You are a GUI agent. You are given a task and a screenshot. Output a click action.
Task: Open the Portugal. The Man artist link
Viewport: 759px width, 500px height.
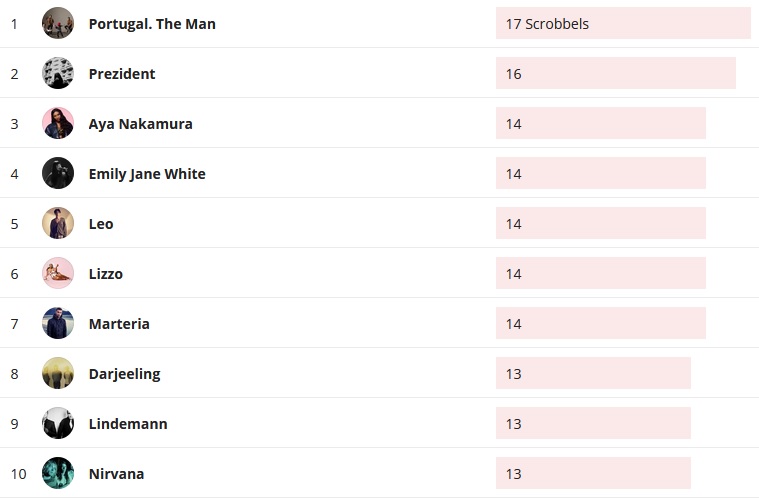pos(152,24)
